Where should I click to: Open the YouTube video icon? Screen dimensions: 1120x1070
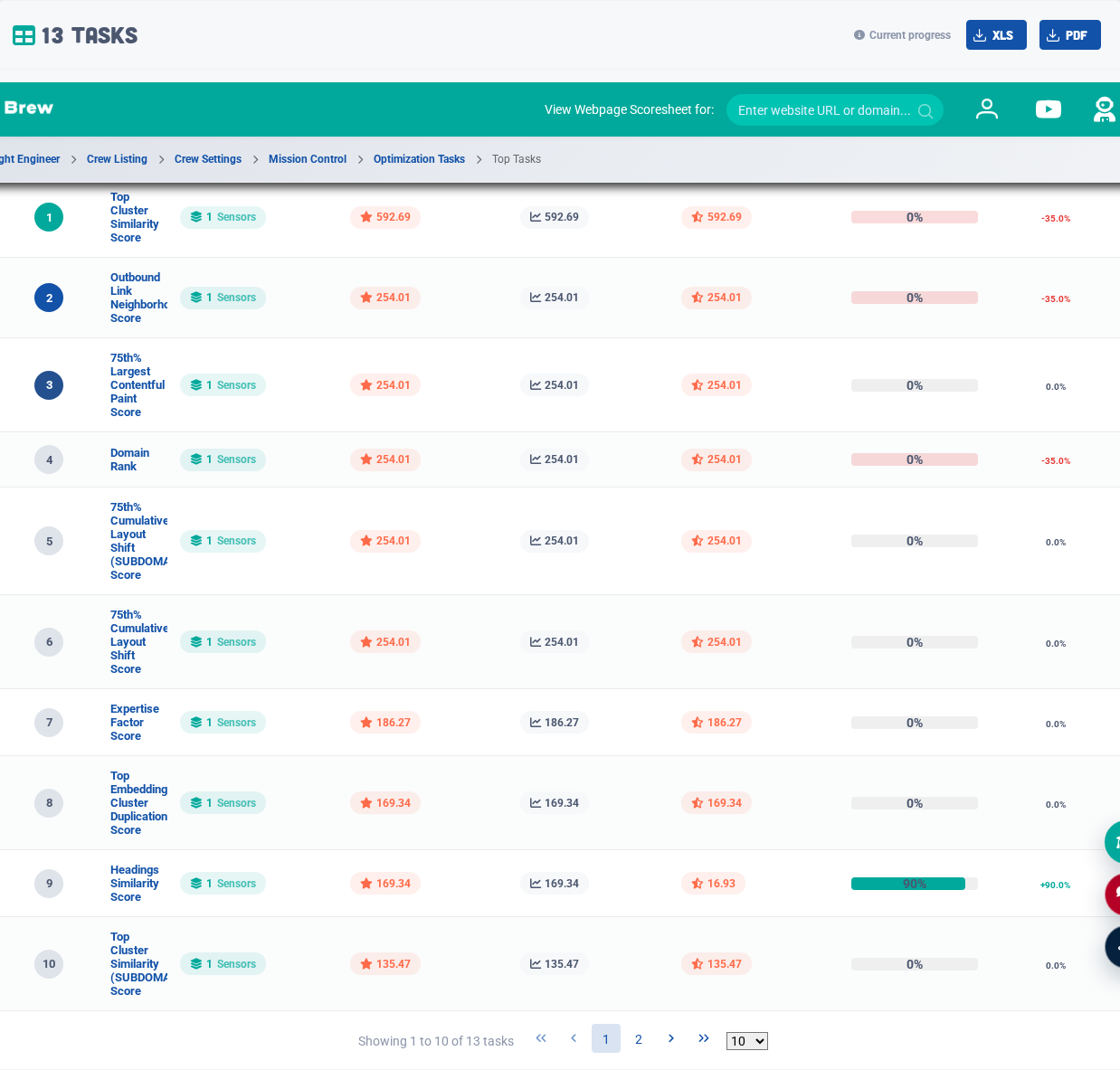coord(1049,109)
